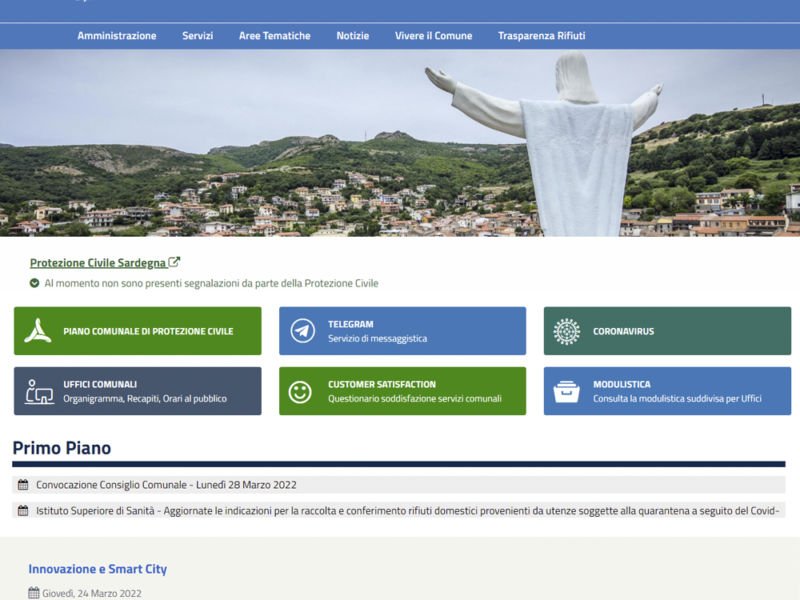Open the Servizi menu
Viewport: 800px width, 600px height.
197,36
